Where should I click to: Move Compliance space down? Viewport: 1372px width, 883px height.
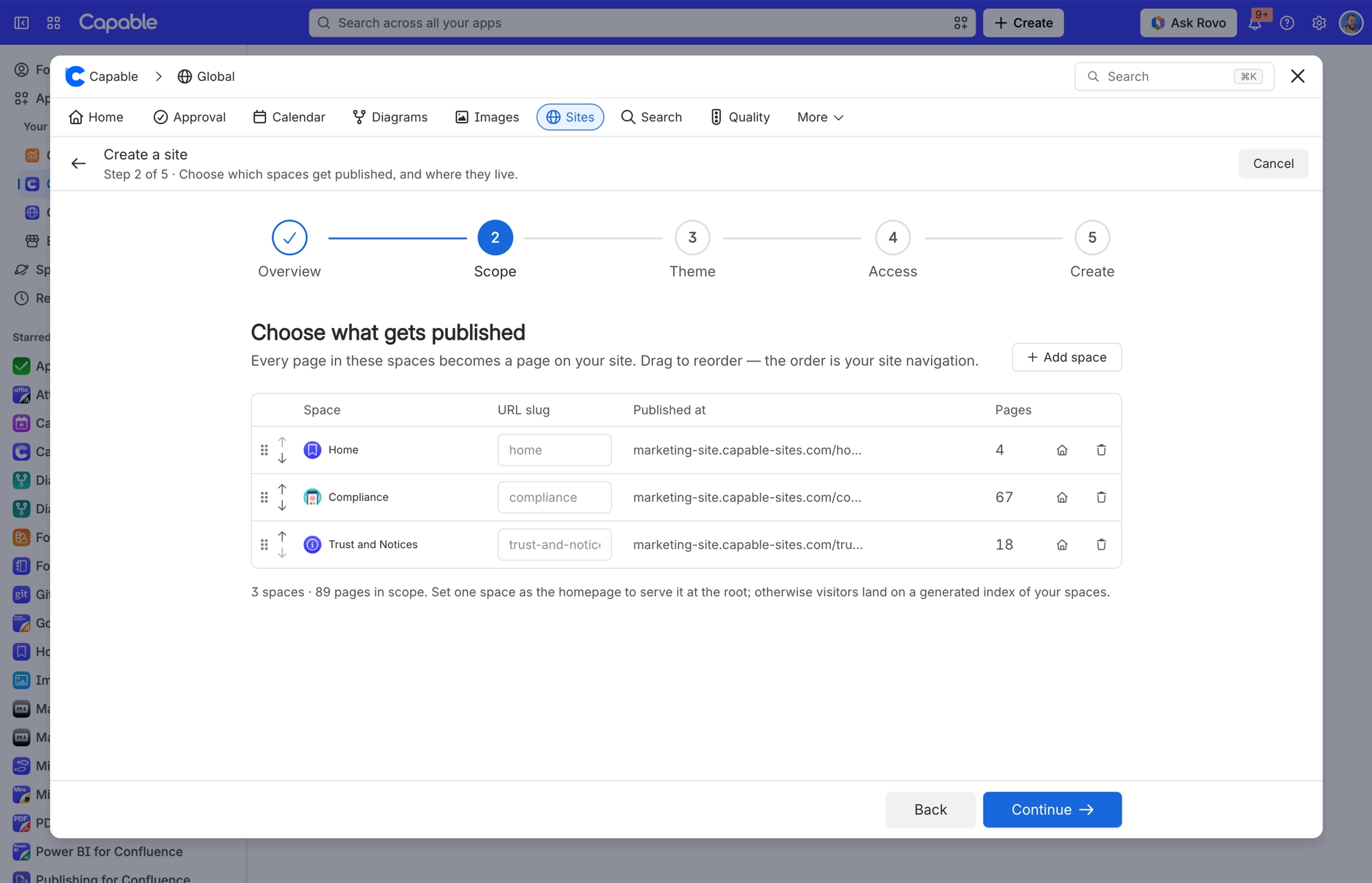coord(282,506)
